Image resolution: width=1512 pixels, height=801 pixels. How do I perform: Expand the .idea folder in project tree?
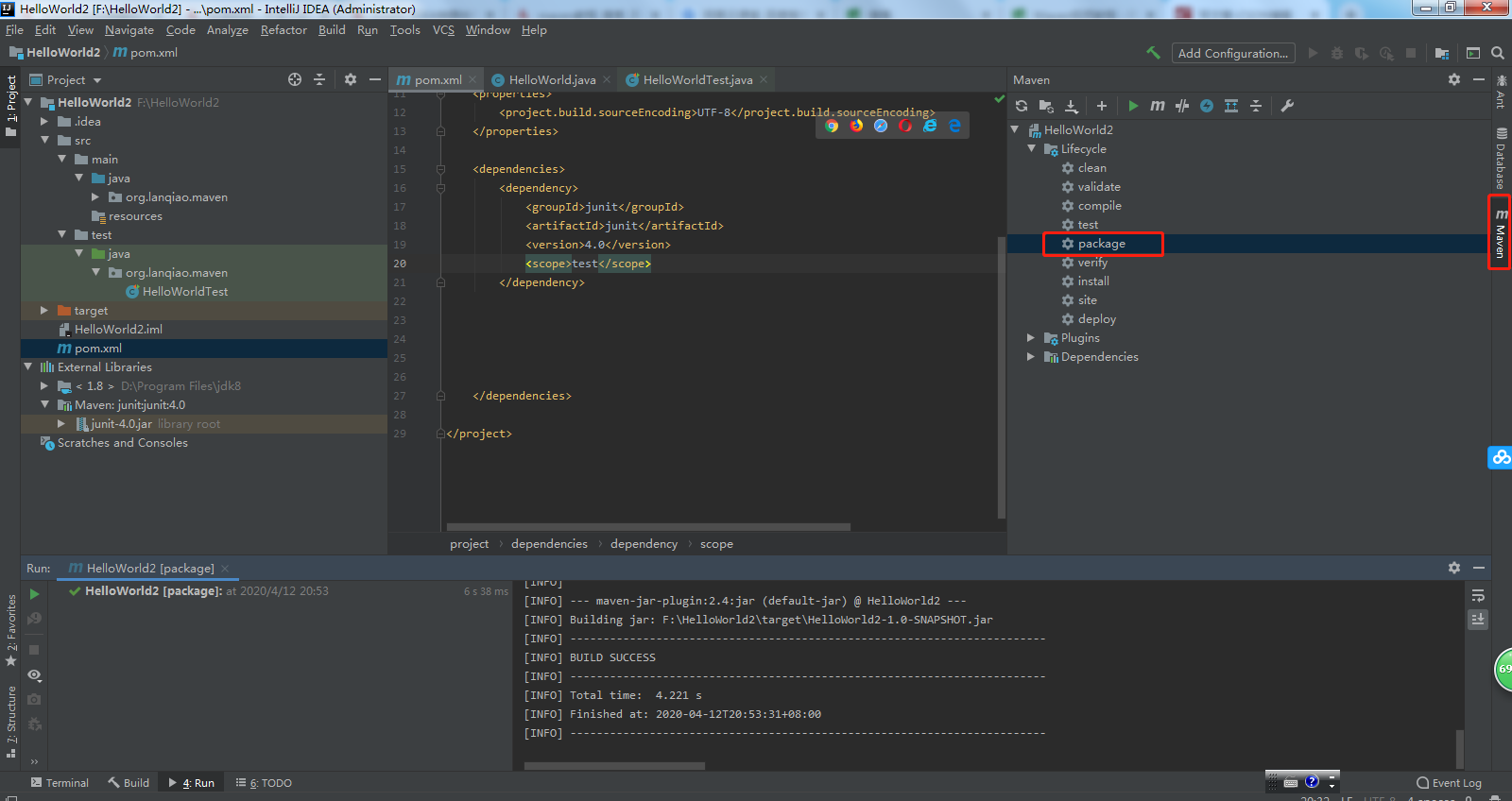point(44,122)
